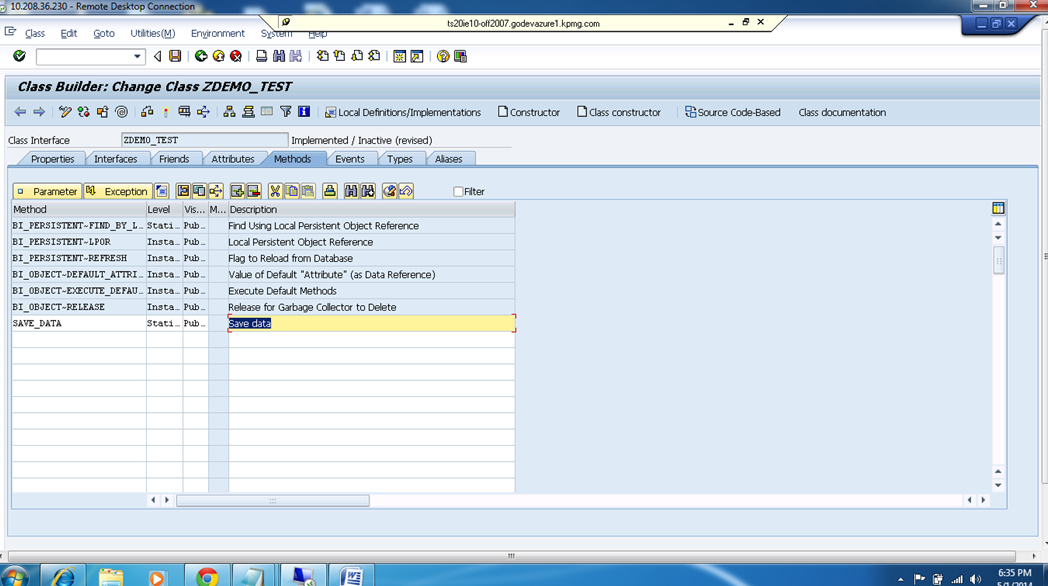Click the yellow Exit icon

pyautogui.click(x=219, y=56)
